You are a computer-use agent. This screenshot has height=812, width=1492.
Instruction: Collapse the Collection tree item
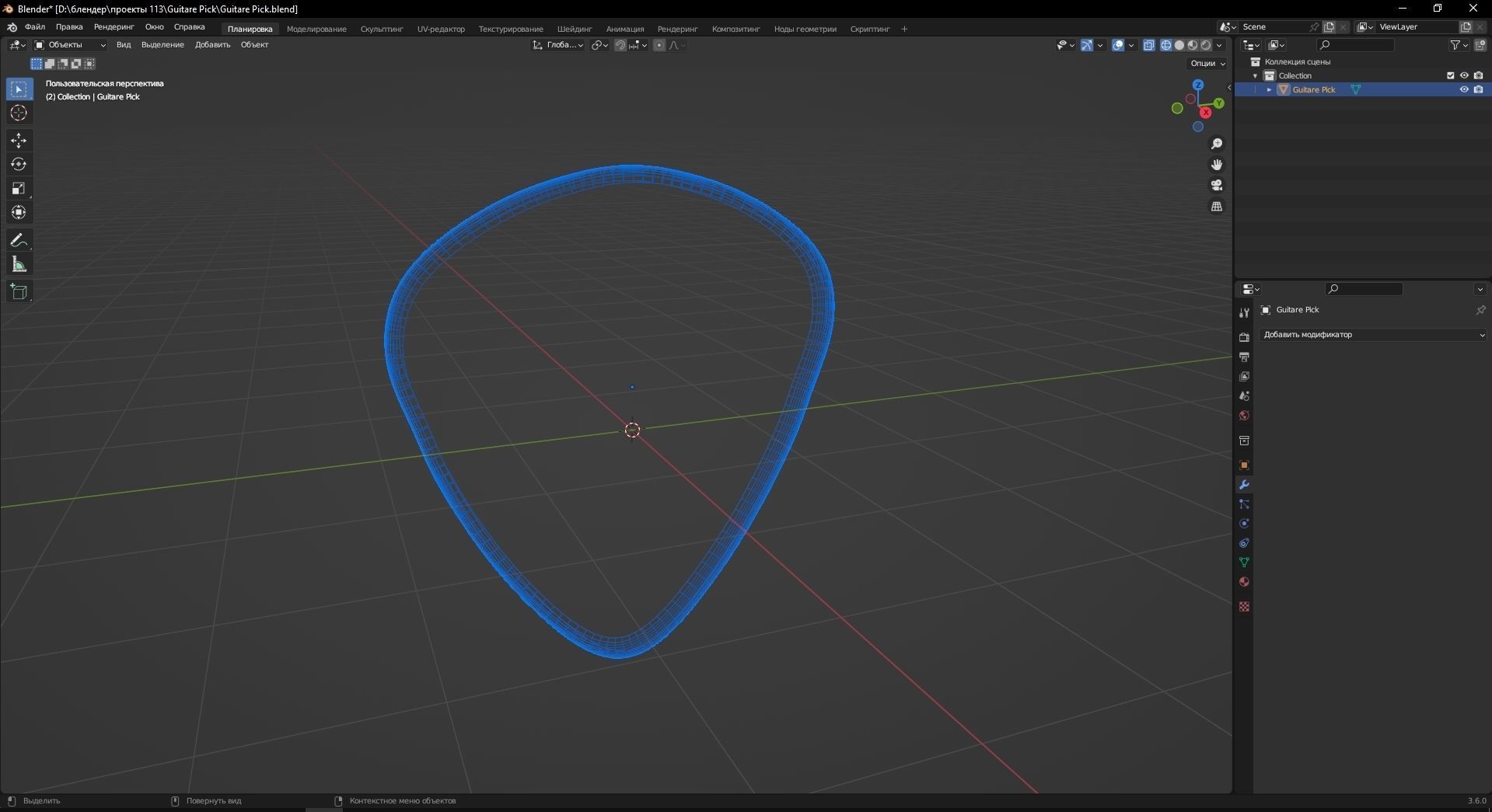click(1255, 75)
